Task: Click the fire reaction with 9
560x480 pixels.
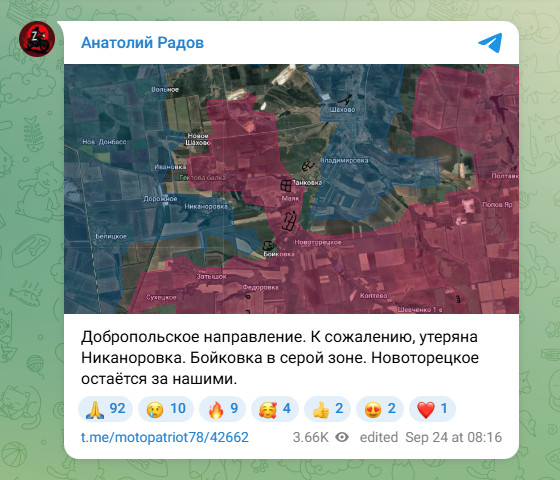Action: pyautogui.click(x=222, y=409)
